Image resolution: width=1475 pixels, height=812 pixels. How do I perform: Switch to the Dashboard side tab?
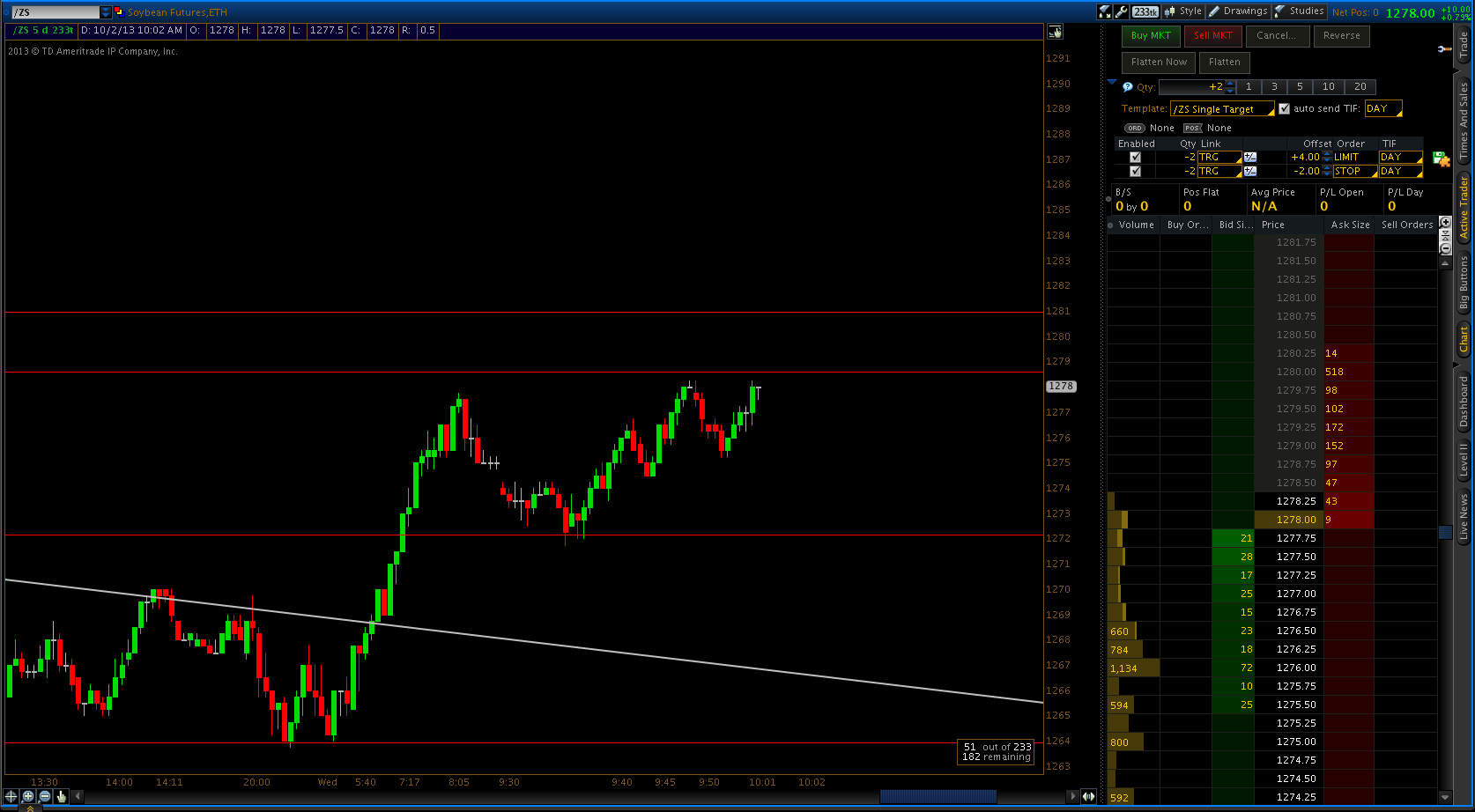tap(1464, 402)
